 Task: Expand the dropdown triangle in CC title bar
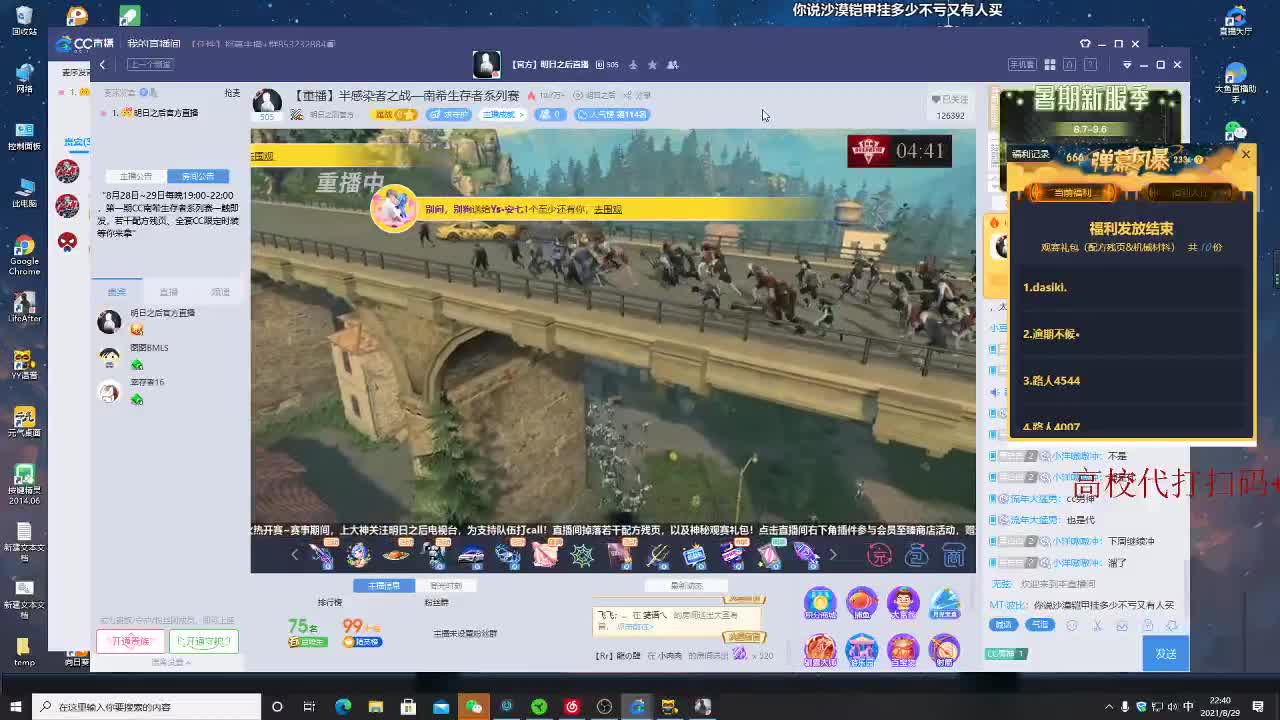pos(1127,65)
